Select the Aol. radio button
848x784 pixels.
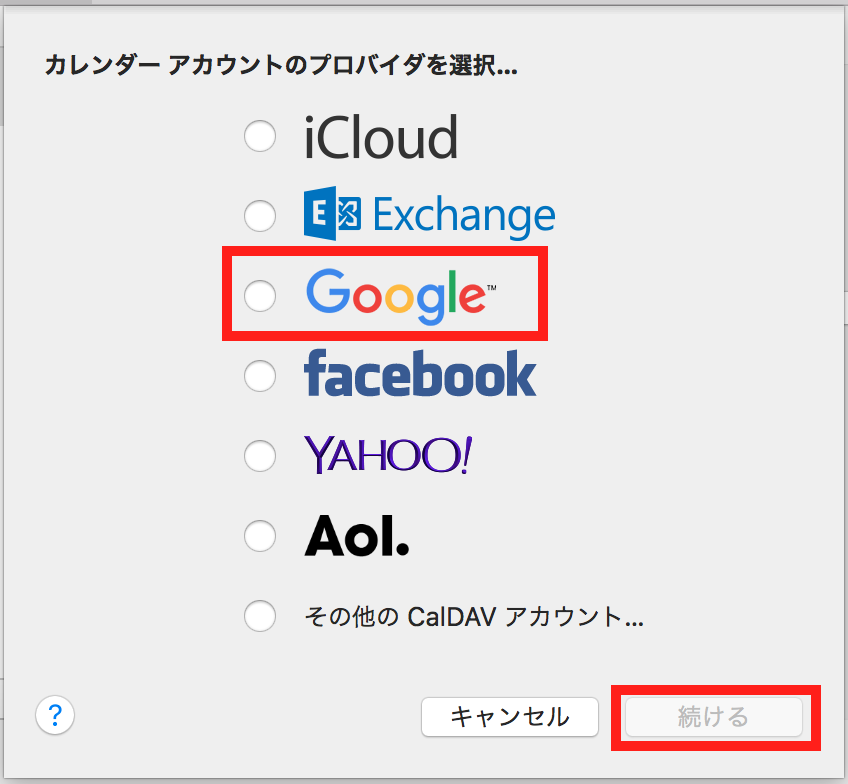tap(260, 536)
